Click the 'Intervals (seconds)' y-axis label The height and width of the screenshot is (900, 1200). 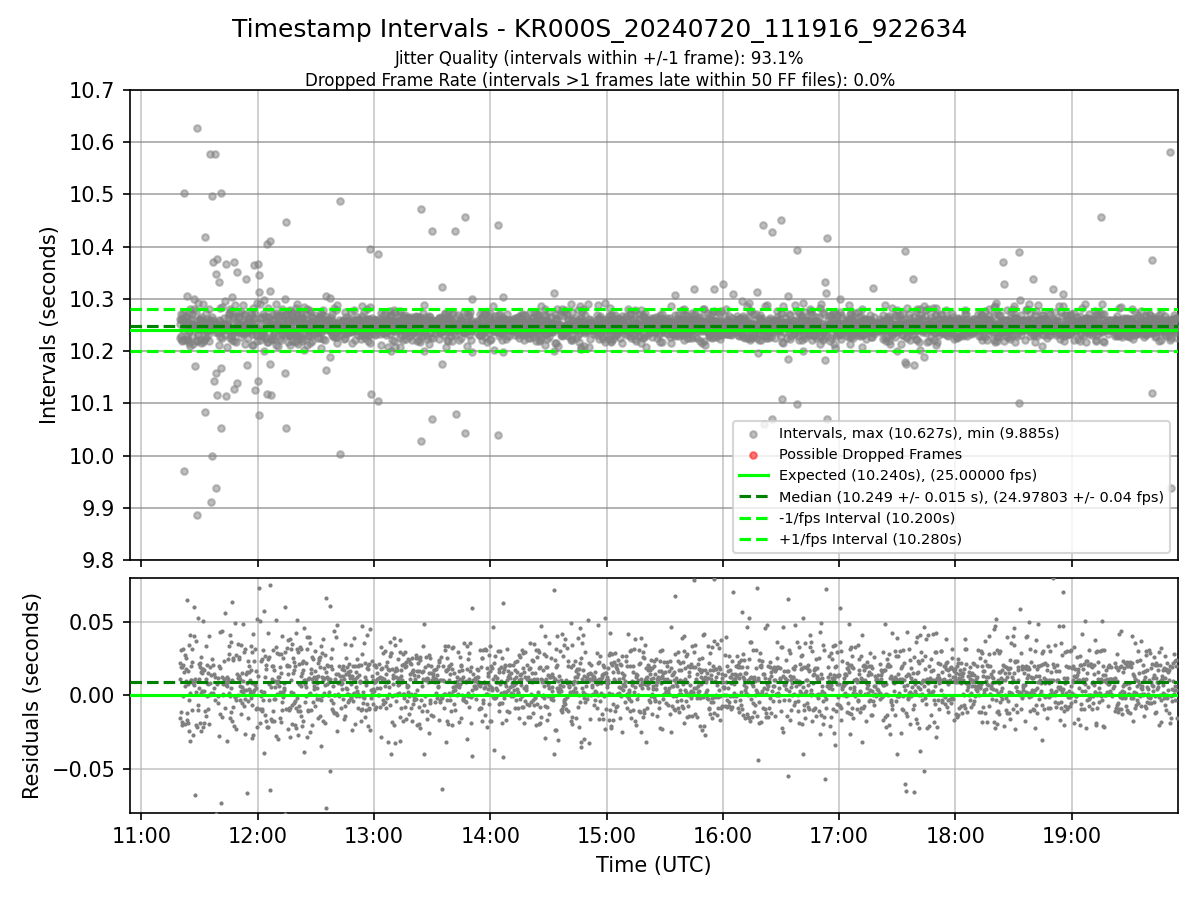pyautogui.click(x=48, y=325)
